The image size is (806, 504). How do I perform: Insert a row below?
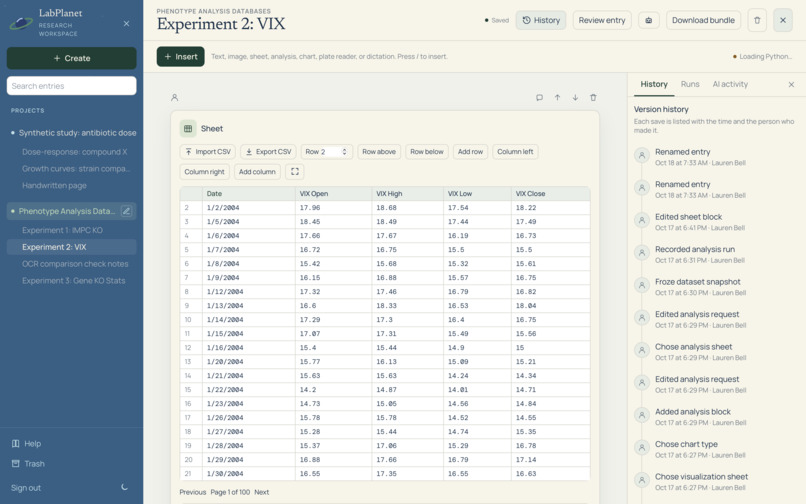point(427,152)
